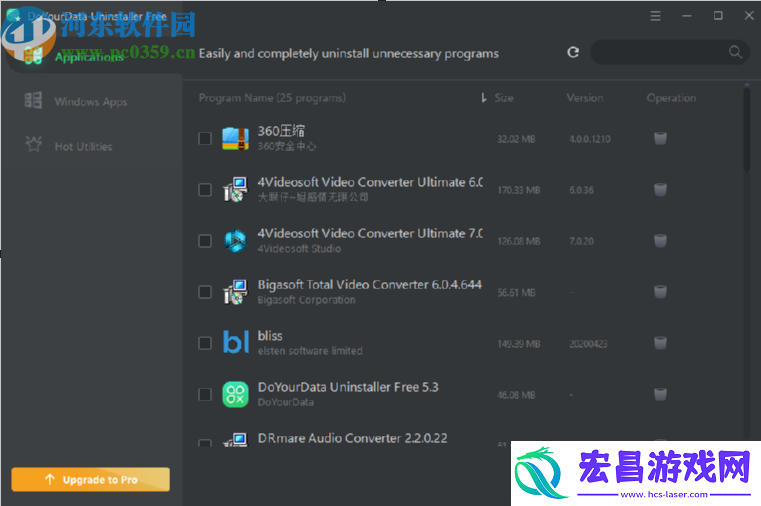Select the 4Videosoft Ultimate 7.0 app icon

(x=235, y=241)
